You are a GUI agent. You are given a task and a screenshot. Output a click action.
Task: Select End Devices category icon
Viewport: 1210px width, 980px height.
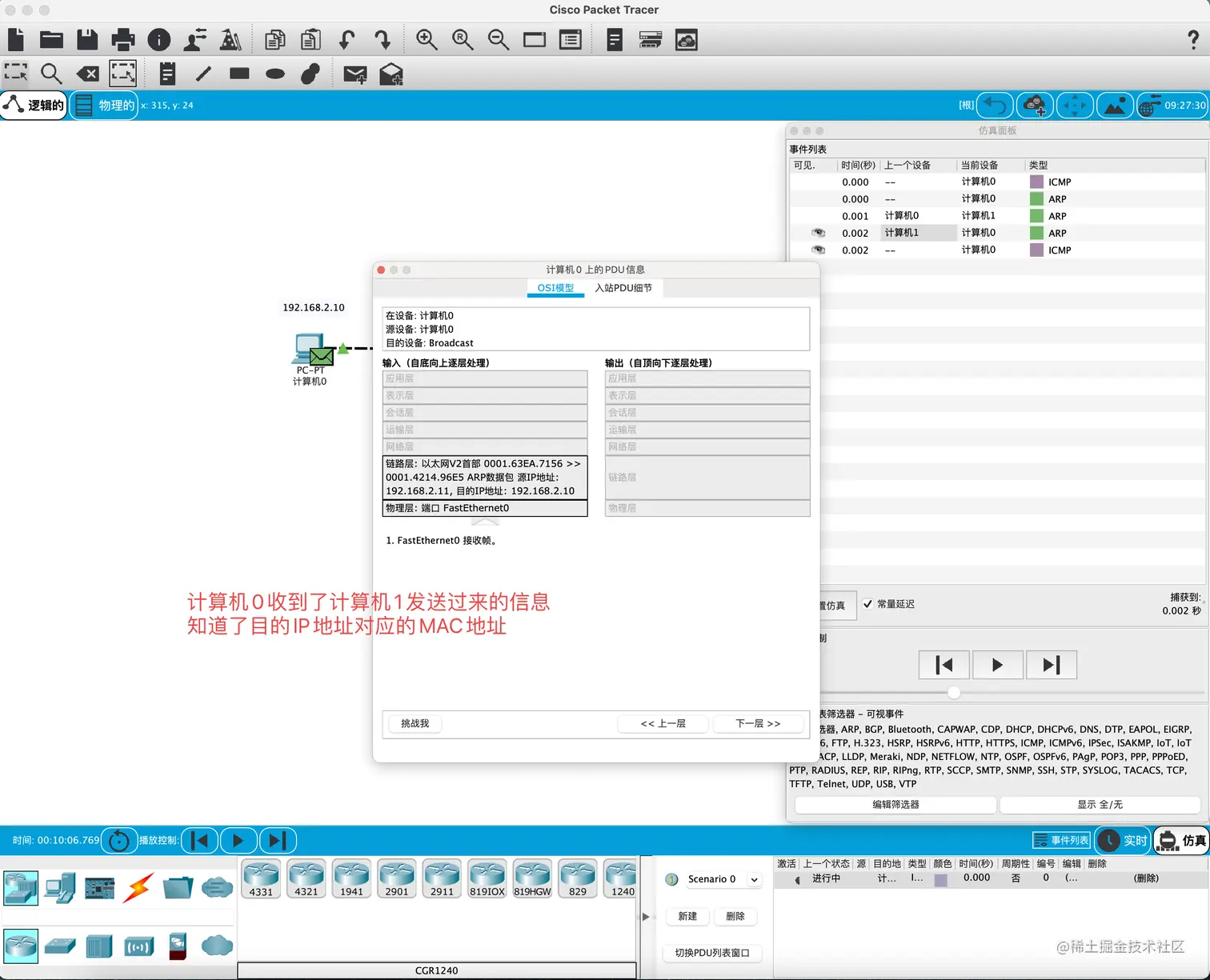[x=61, y=888]
